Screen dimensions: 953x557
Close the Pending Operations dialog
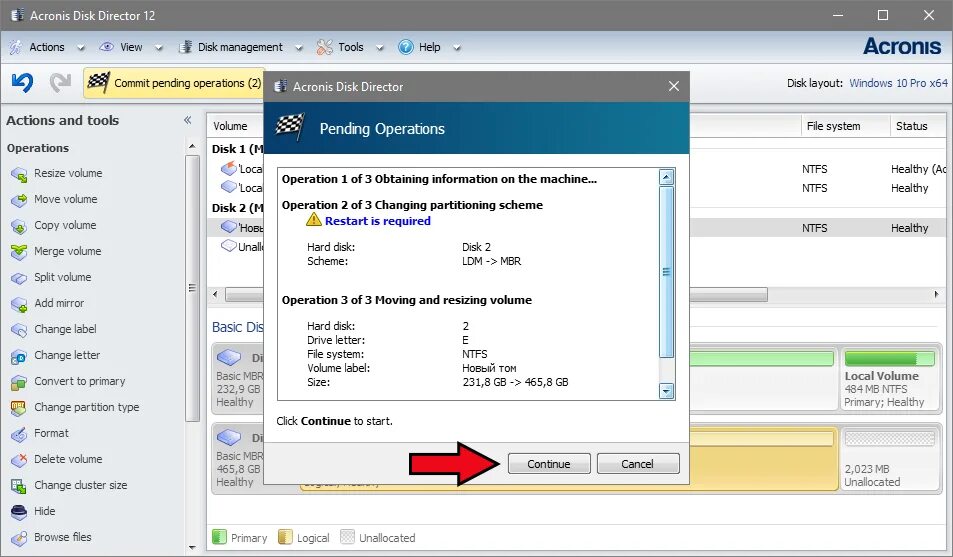(673, 86)
